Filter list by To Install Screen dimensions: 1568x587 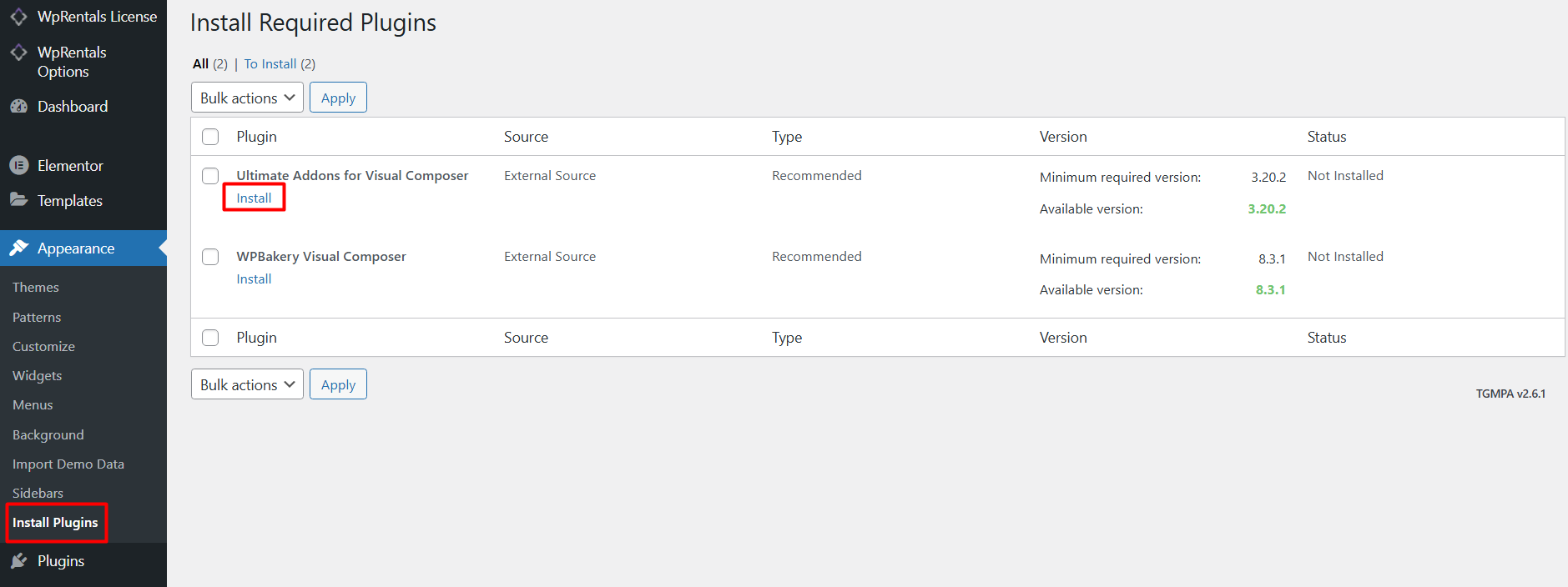[270, 64]
